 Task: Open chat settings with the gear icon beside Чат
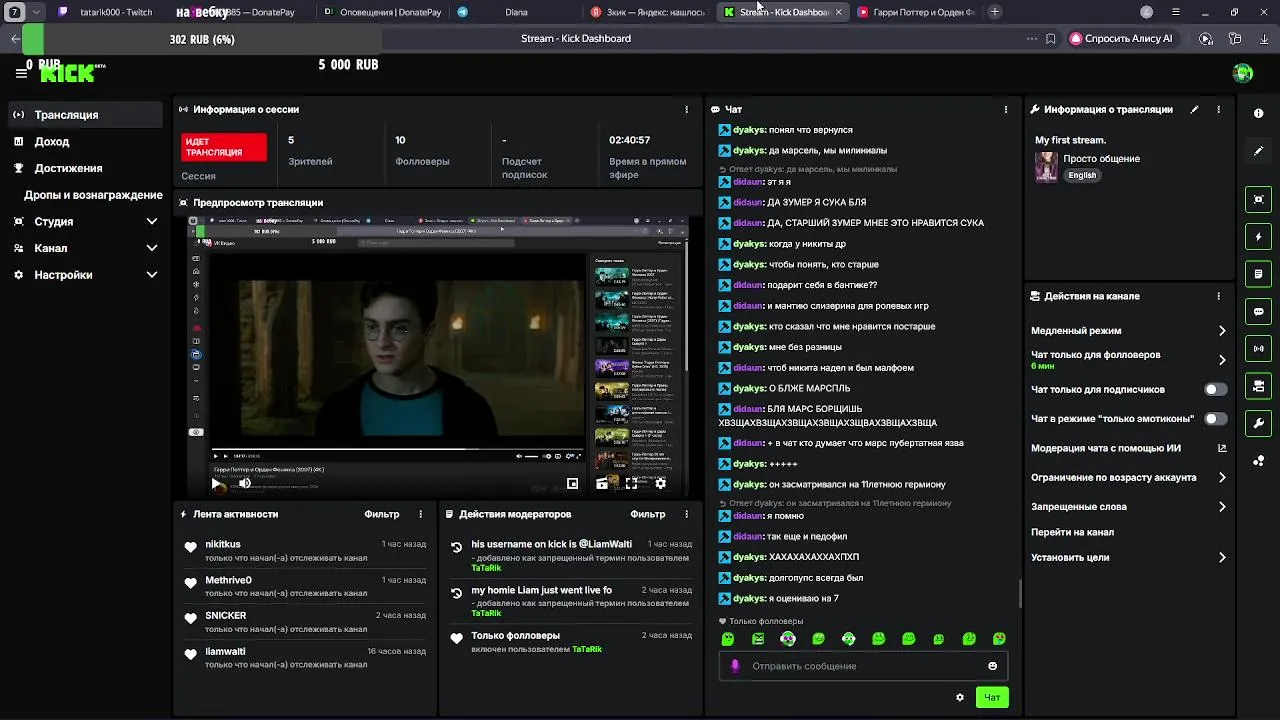point(960,697)
